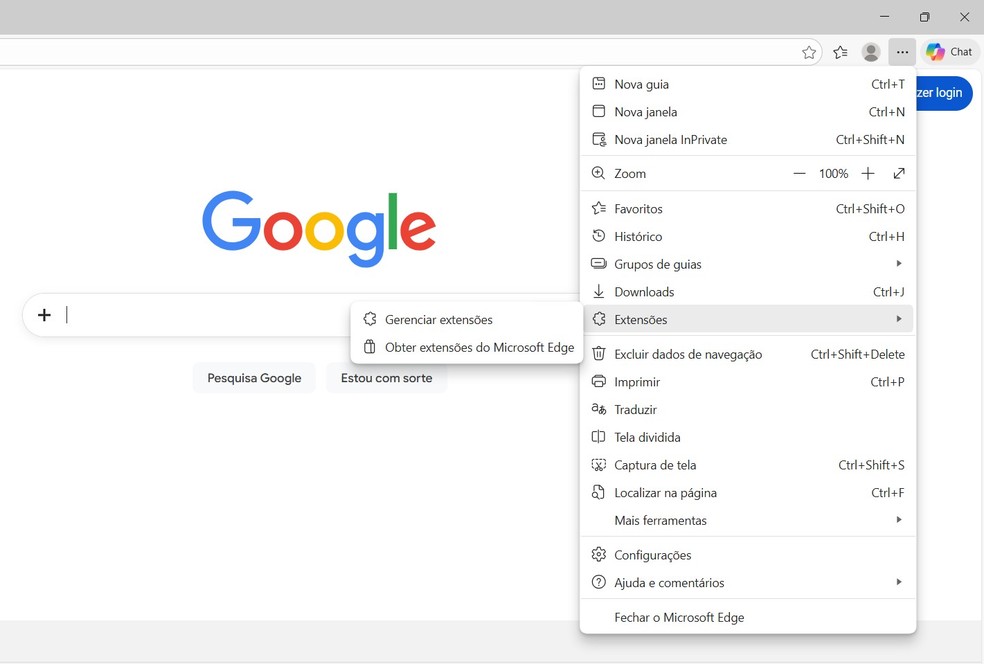Expand Grupos de guias submenu arrow

[x=899, y=264]
